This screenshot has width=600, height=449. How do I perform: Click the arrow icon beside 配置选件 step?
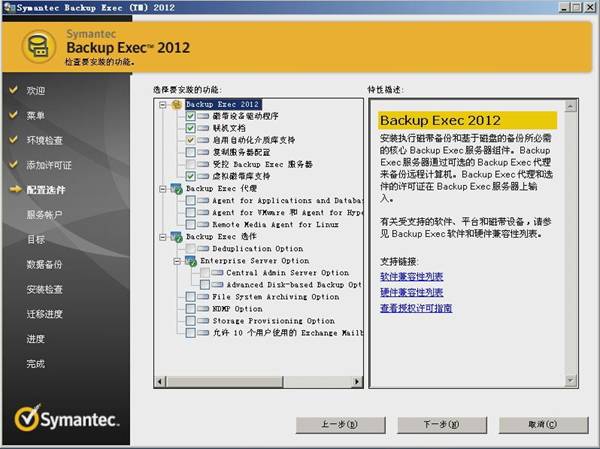14,189
